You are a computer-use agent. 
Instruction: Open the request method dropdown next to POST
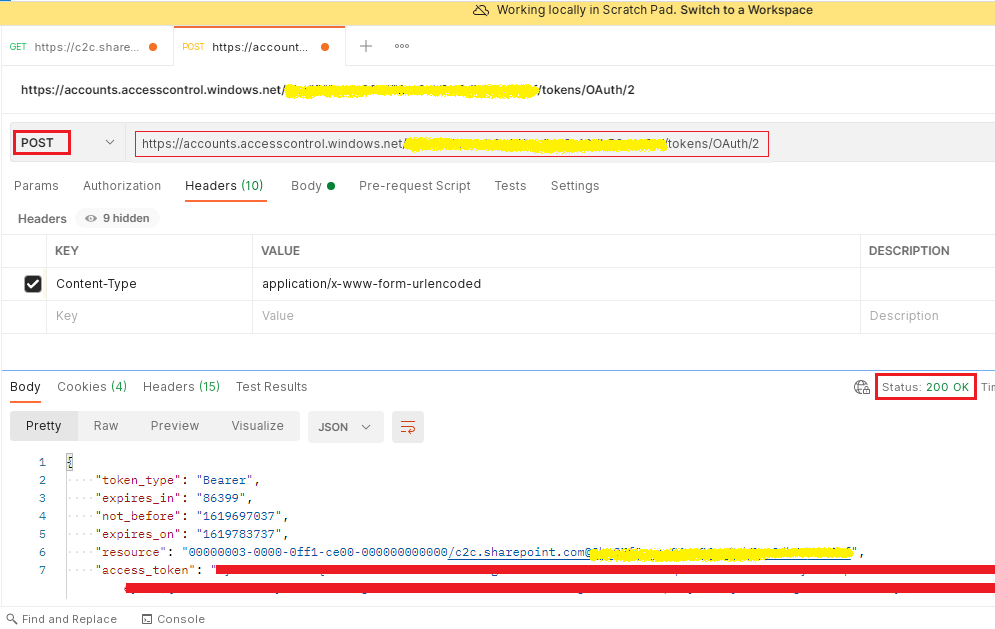point(110,142)
